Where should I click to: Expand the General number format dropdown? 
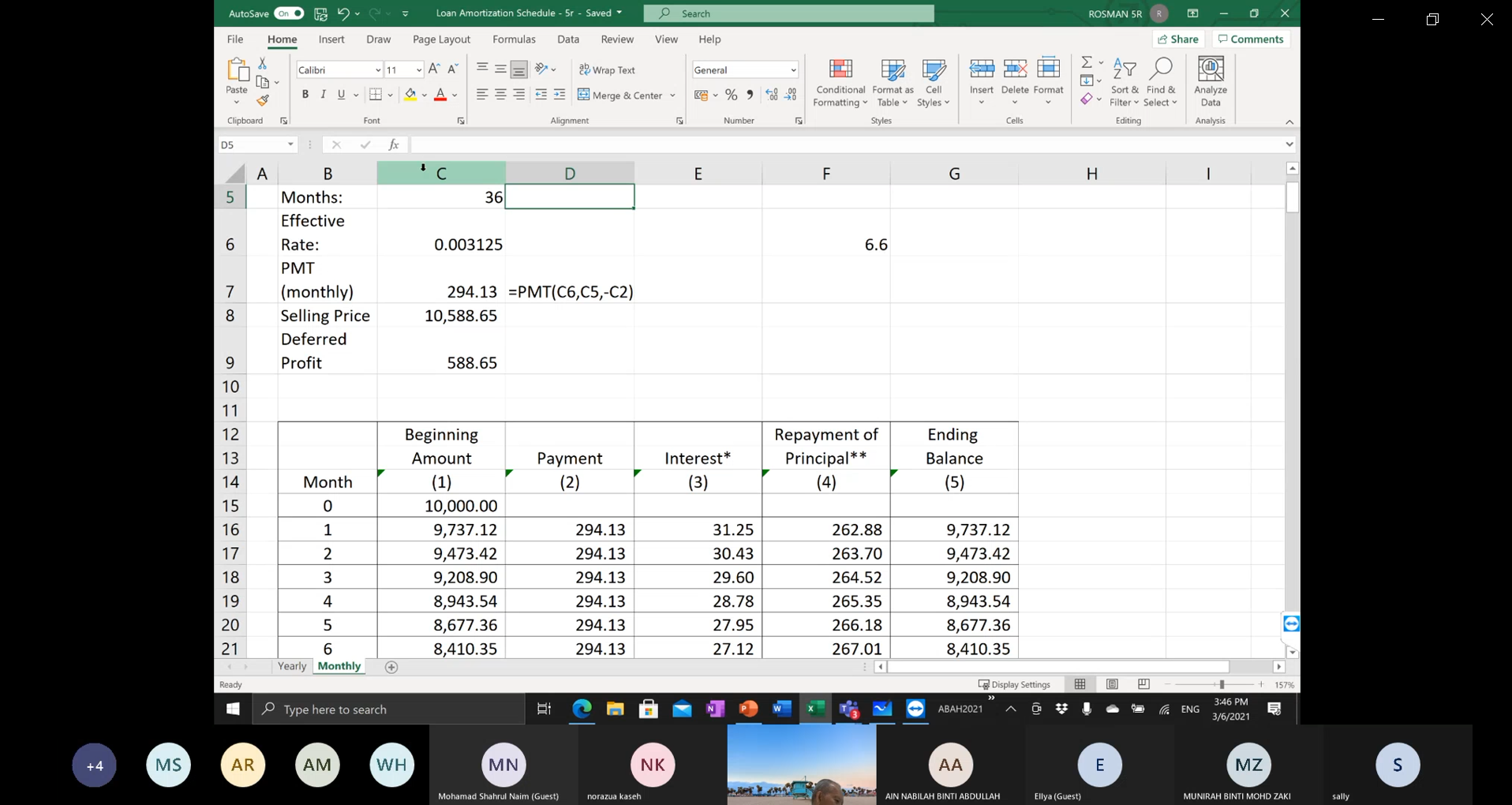tap(793, 70)
